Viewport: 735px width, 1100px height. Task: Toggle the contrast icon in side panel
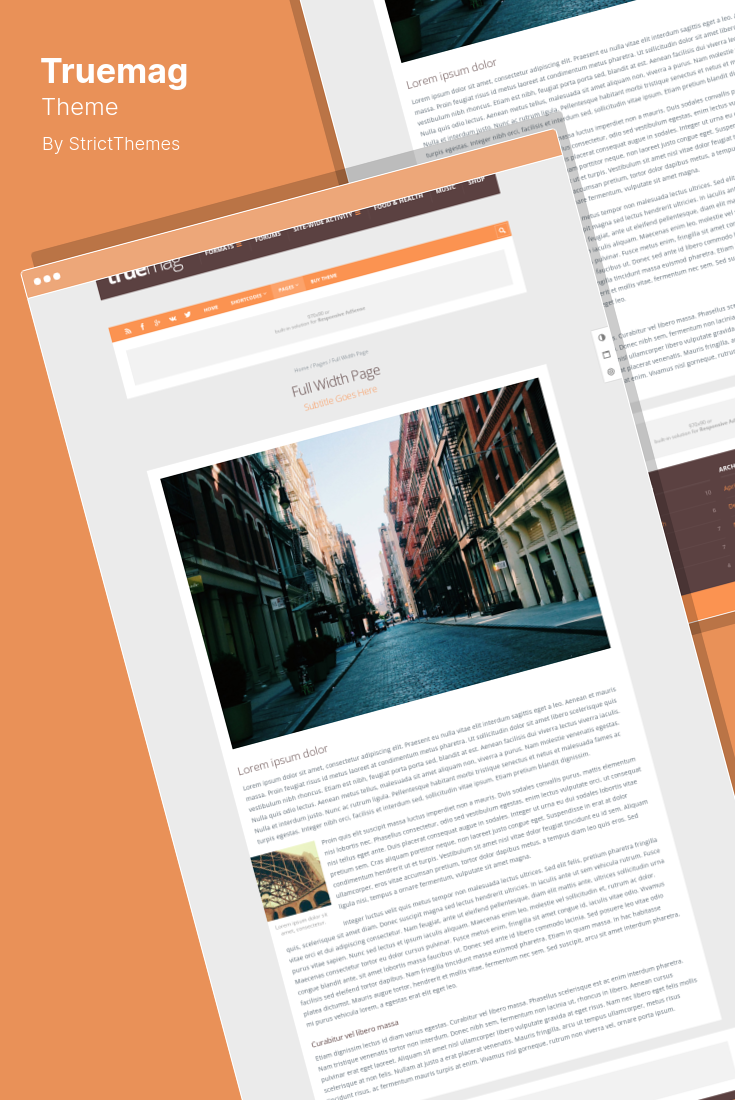click(602, 337)
